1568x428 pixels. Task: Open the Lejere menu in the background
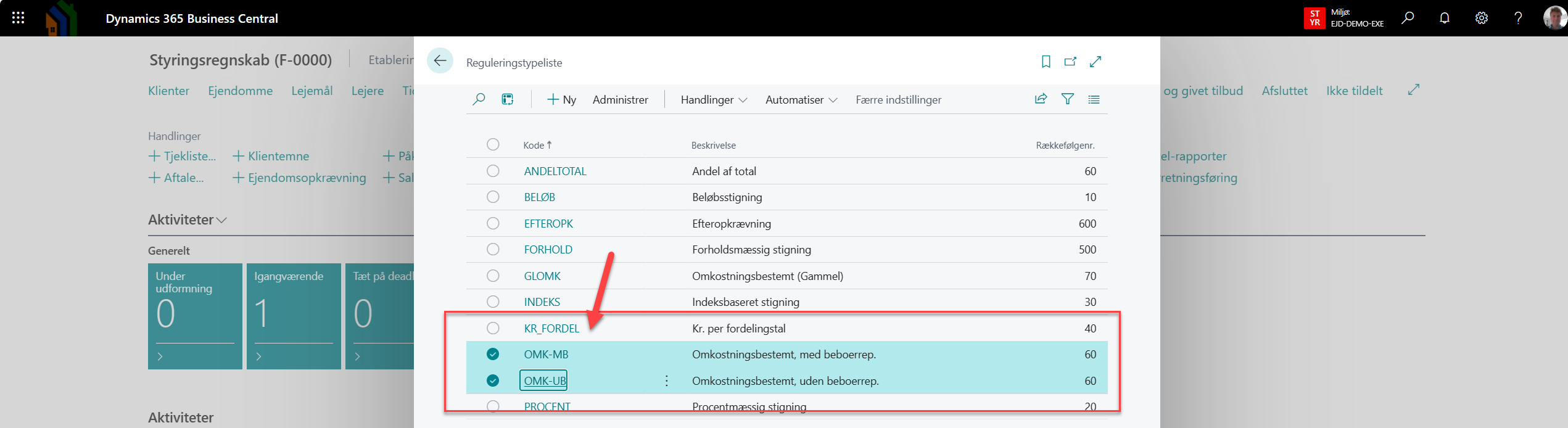click(368, 91)
